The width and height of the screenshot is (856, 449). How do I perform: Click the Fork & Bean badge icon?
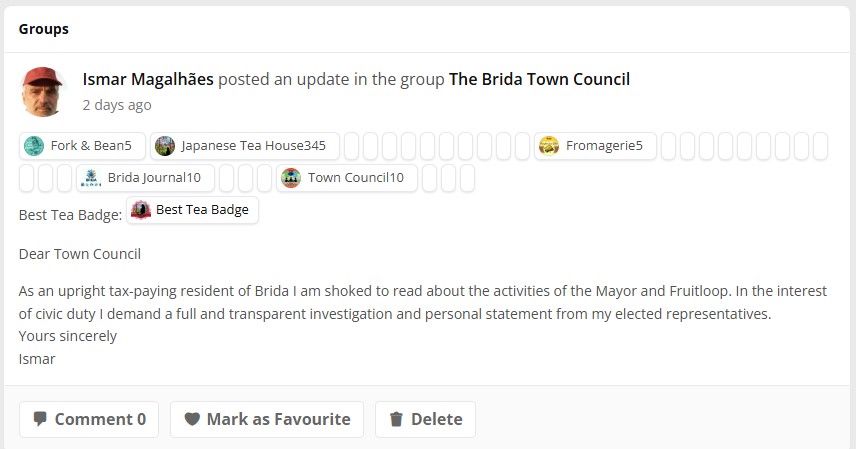[34, 146]
